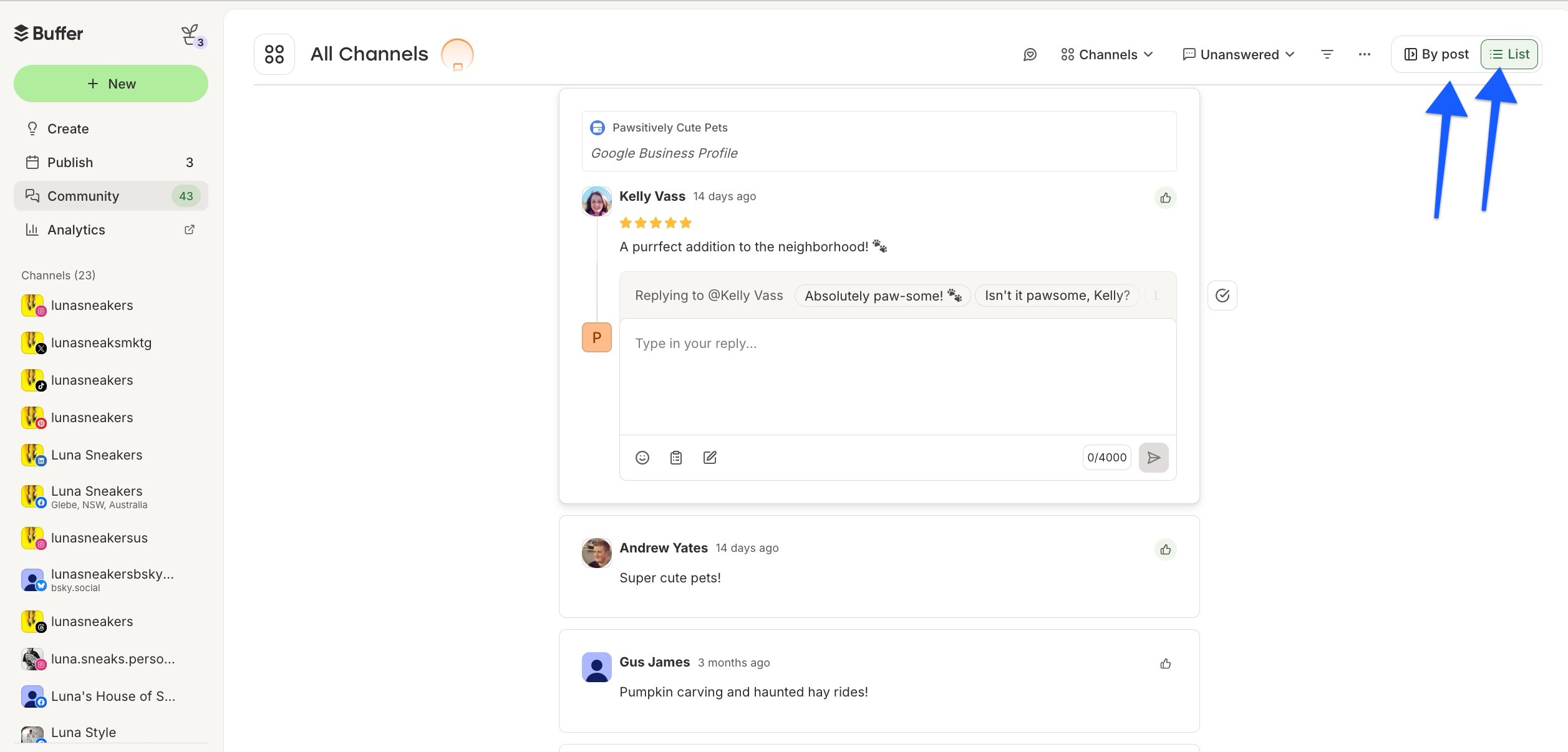Go to the Community section
The image size is (1568, 752).
point(111,196)
